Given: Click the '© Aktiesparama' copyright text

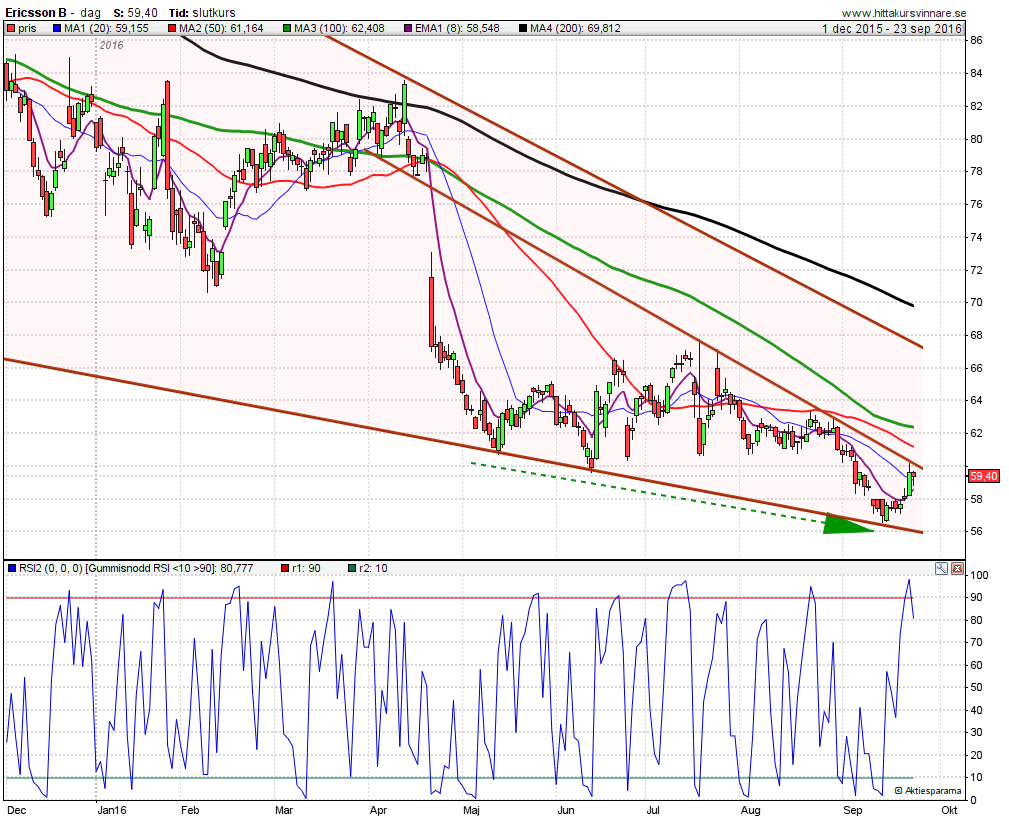Looking at the screenshot, I should 929,791.
